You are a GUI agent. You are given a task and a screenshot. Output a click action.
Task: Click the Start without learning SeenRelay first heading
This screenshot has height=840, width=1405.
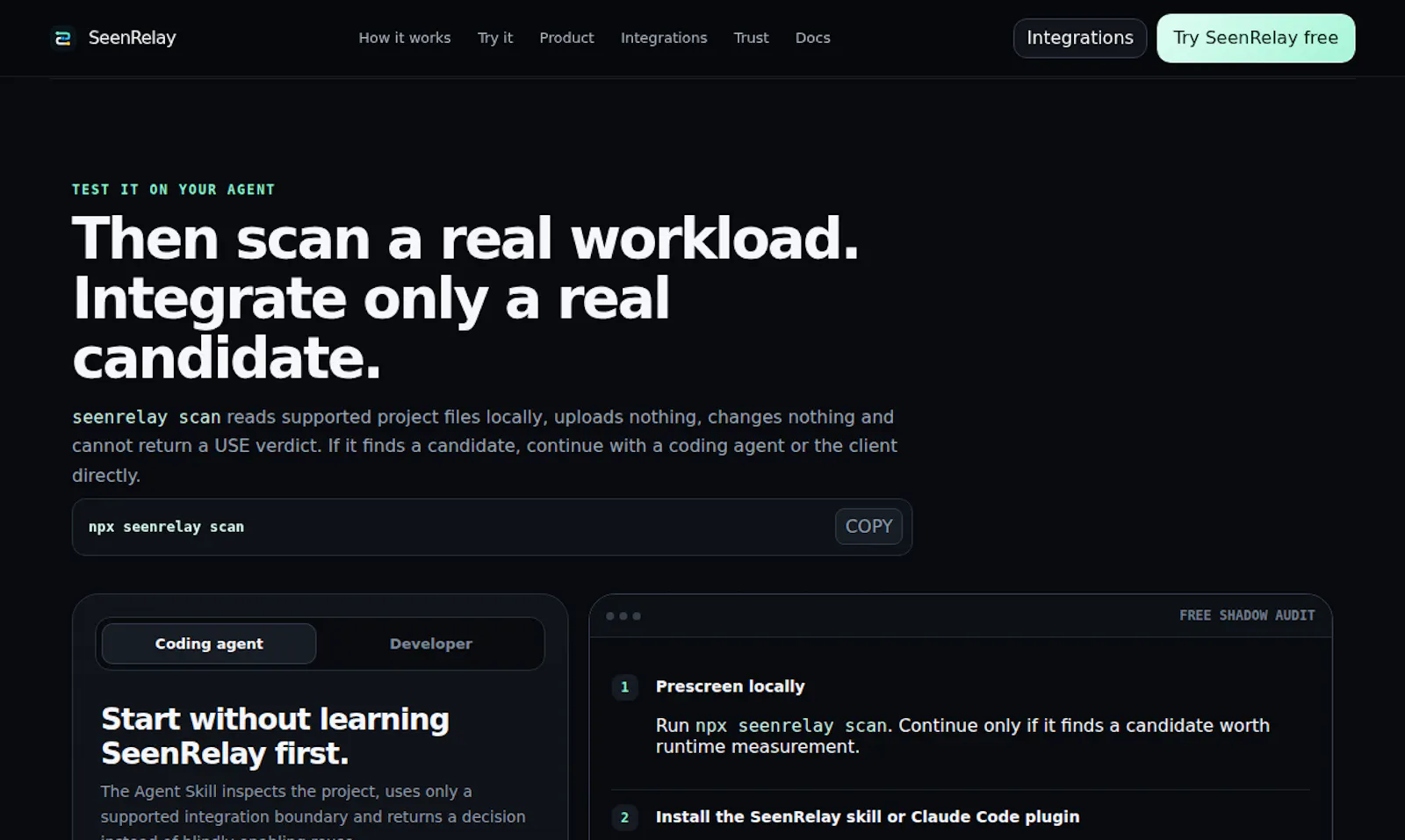point(275,736)
